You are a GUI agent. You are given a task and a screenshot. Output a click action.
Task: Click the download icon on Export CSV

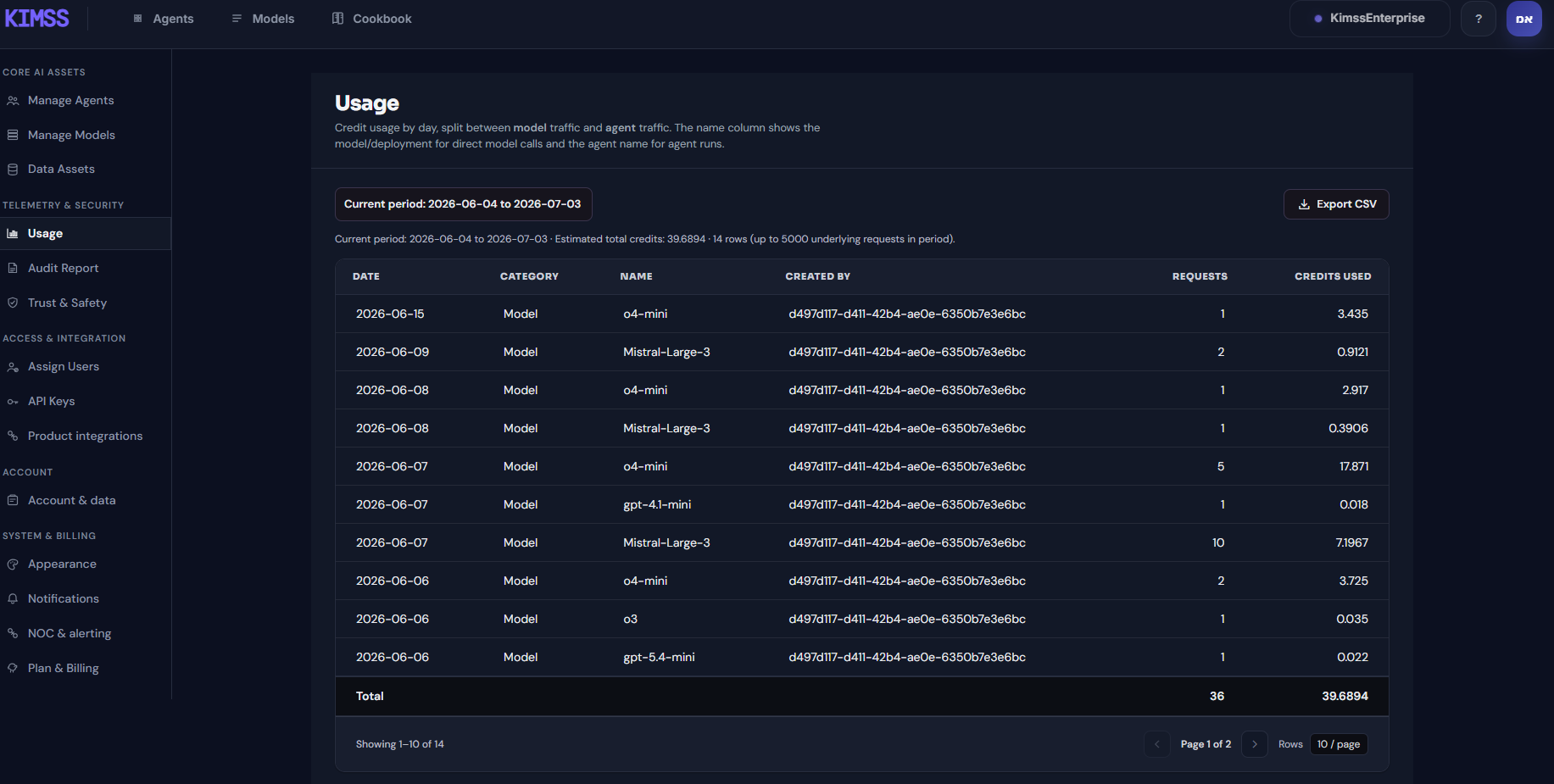[1304, 204]
